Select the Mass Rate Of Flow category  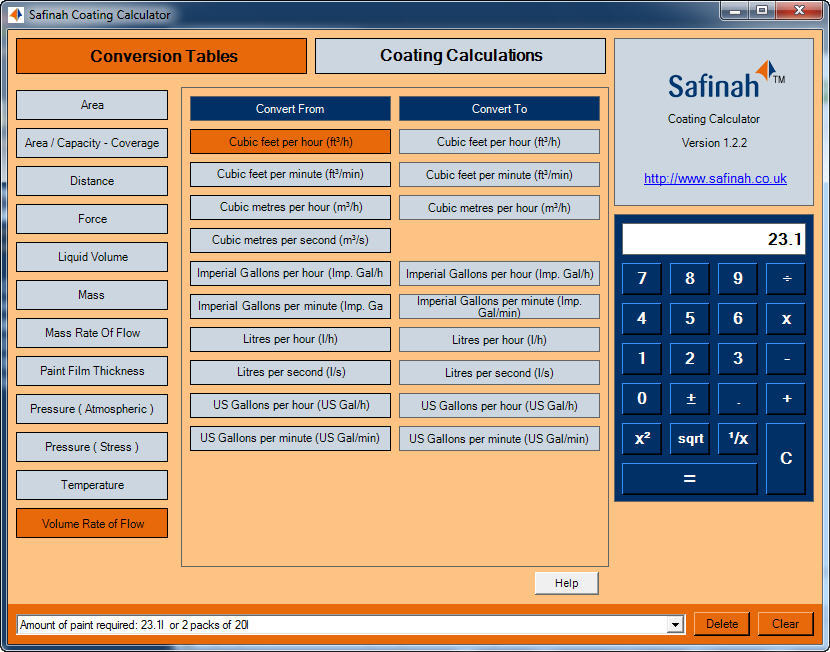point(91,333)
